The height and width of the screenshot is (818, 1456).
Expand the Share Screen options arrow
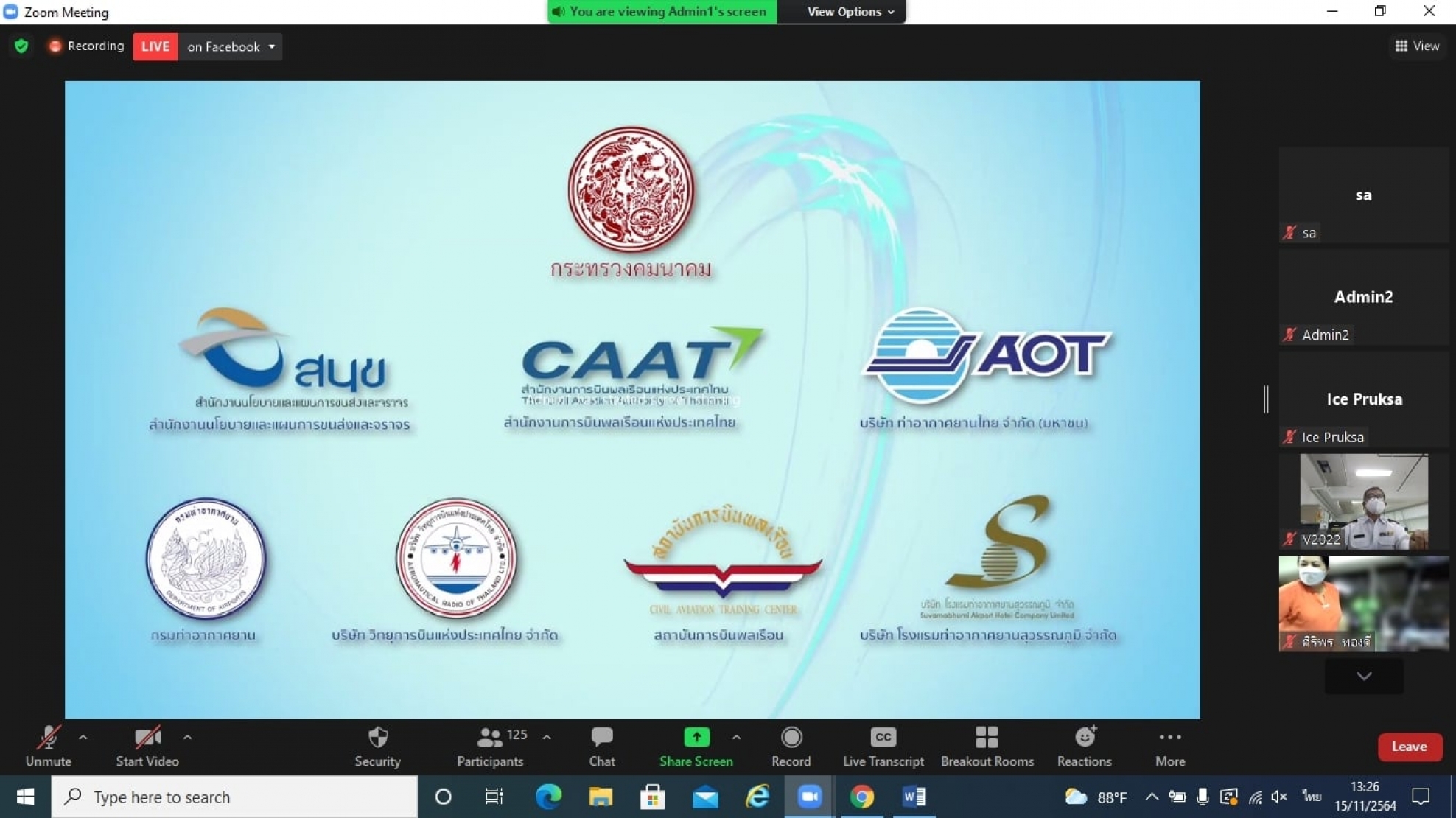[x=736, y=737]
